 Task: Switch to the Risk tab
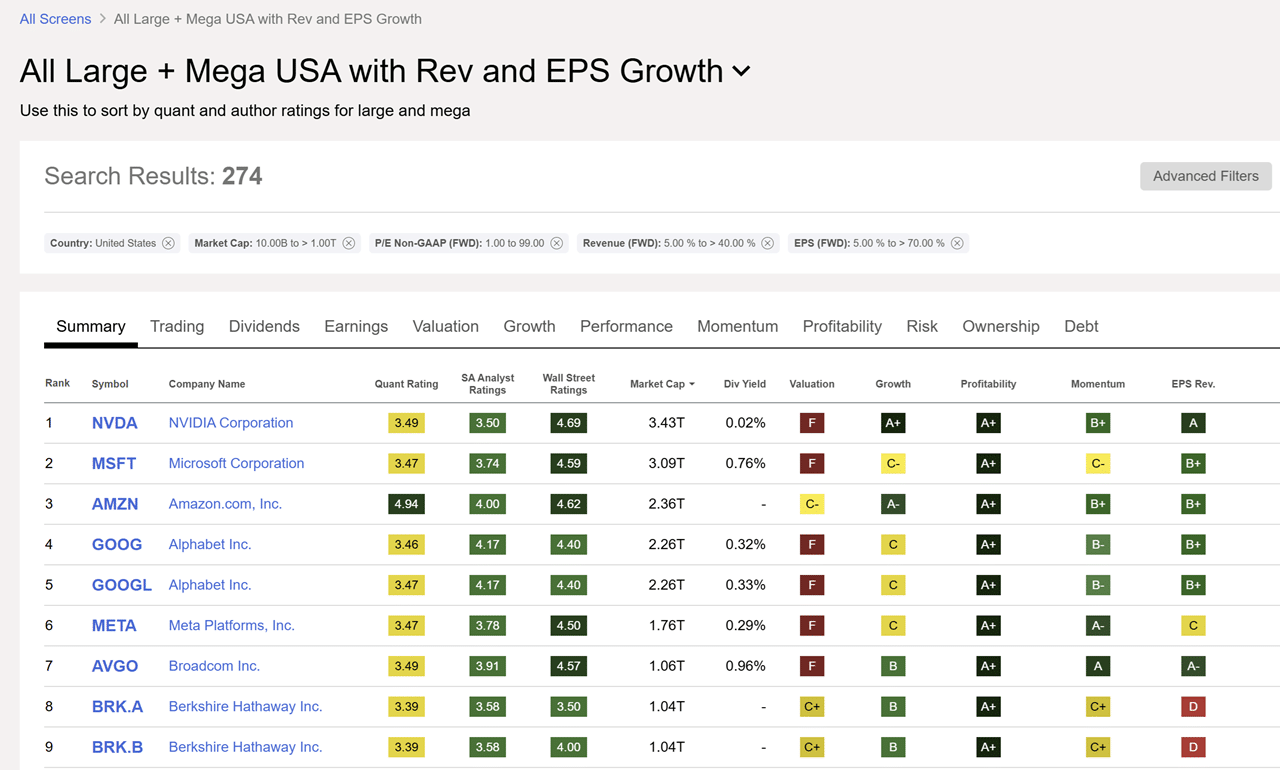click(922, 326)
